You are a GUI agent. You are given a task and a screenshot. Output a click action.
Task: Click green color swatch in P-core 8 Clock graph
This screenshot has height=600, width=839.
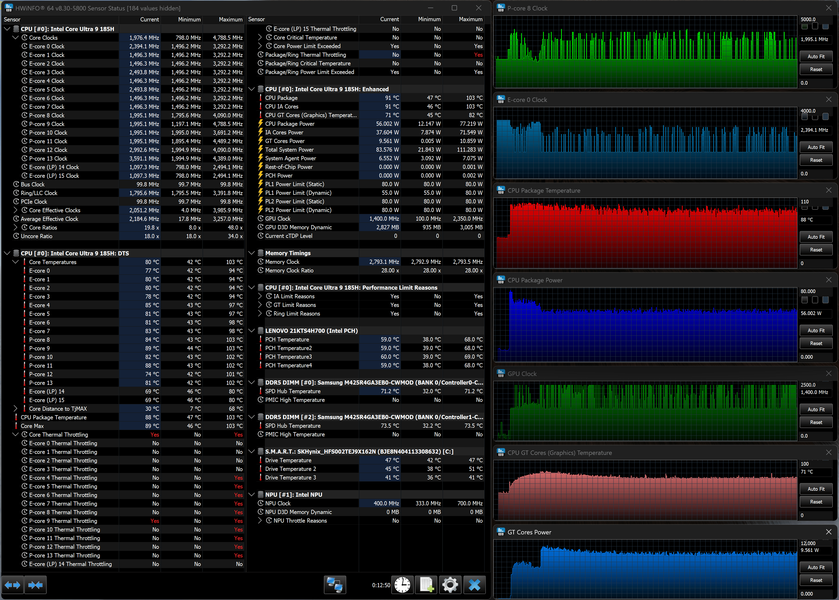tap(804, 26)
